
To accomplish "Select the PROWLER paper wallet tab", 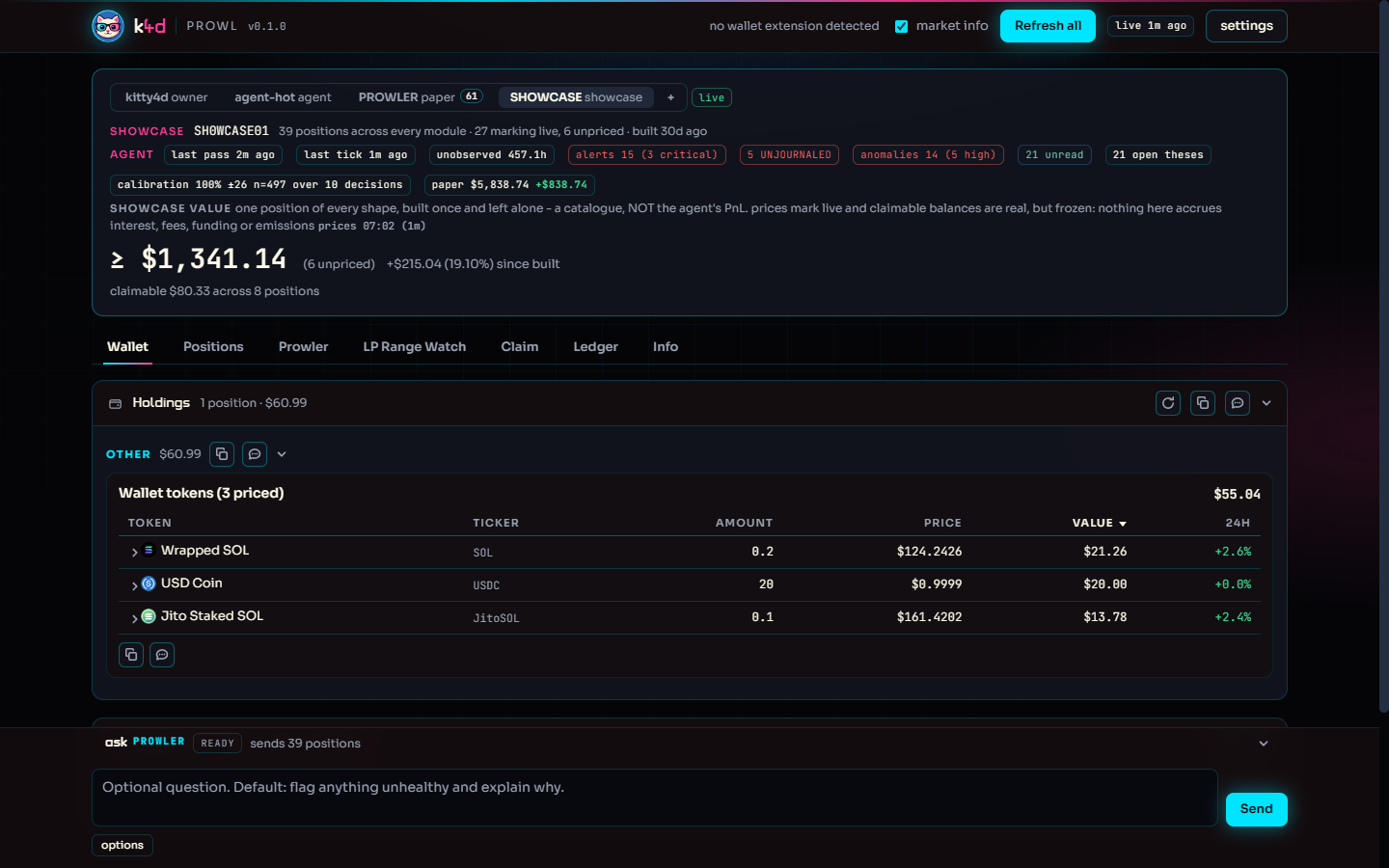I will (420, 97).
